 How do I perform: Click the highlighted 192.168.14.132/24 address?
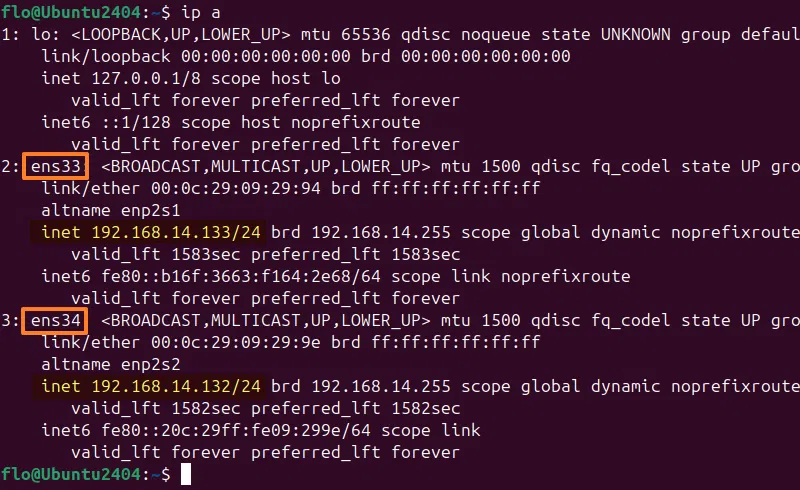(x=176, y=386)
